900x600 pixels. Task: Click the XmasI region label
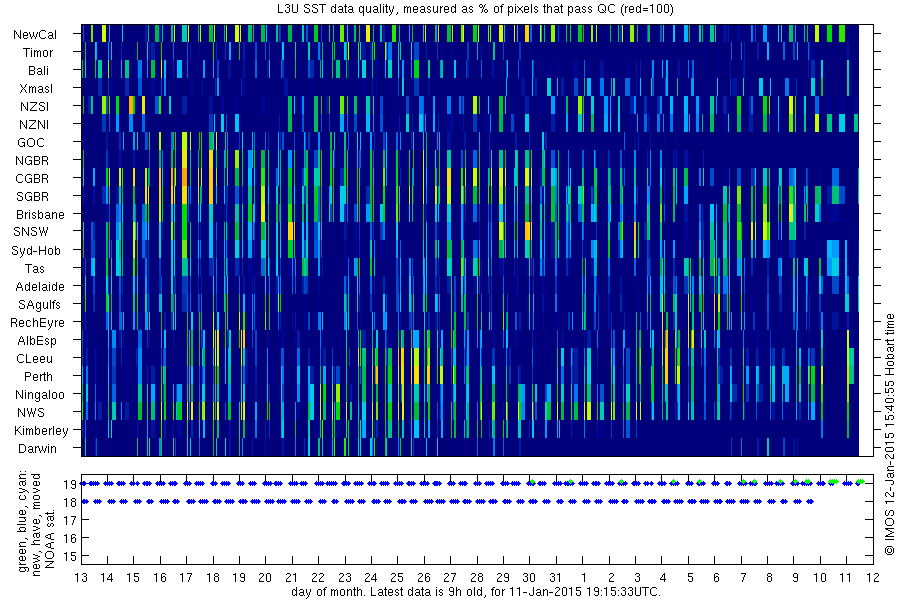tap(36, 88)
